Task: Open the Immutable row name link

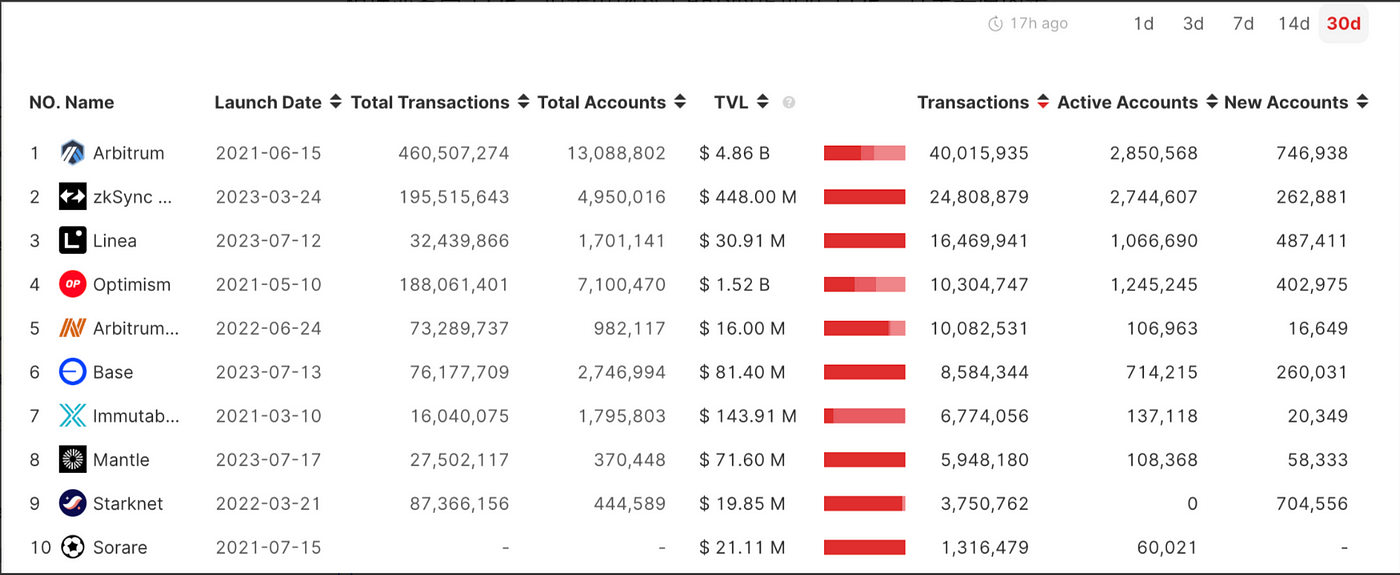Action: [136, 416]
